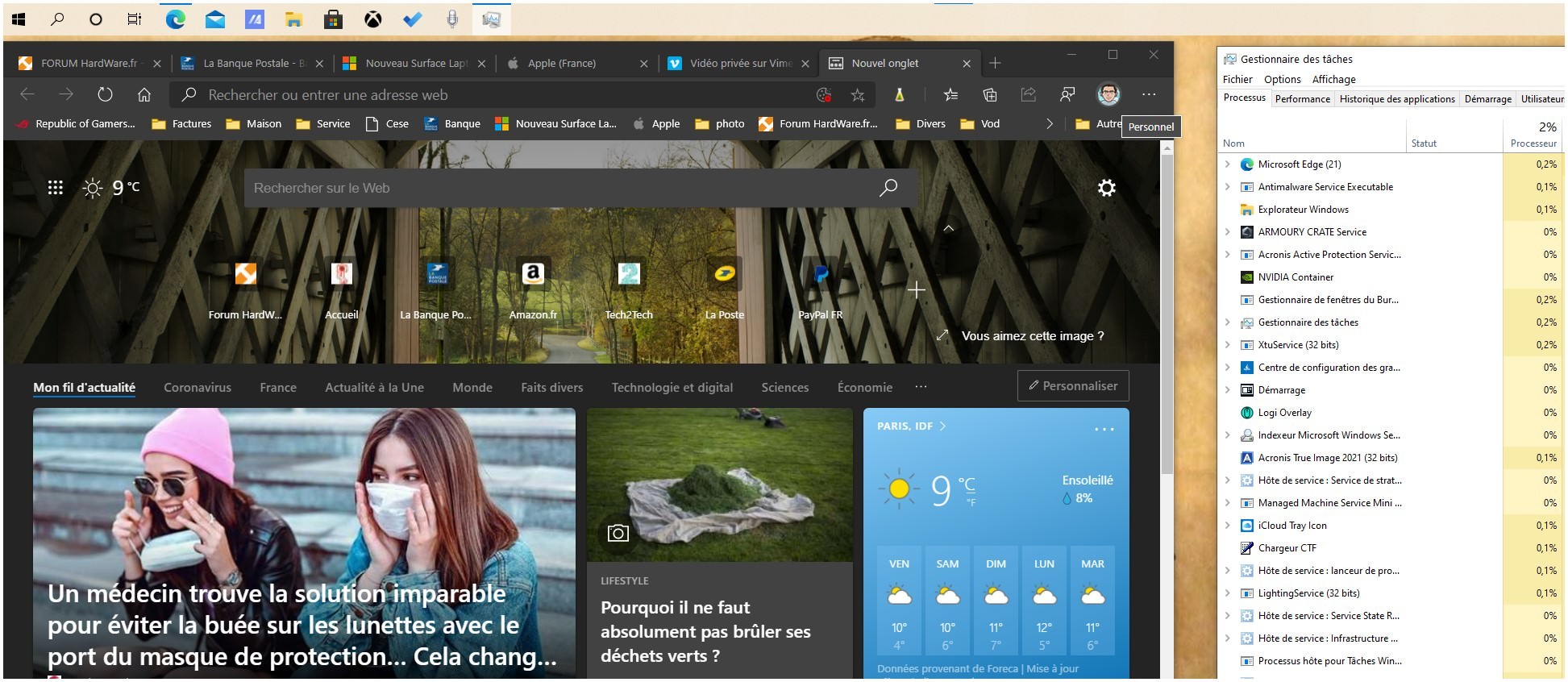Open page settings gear on new tab page

[1106, 188]
